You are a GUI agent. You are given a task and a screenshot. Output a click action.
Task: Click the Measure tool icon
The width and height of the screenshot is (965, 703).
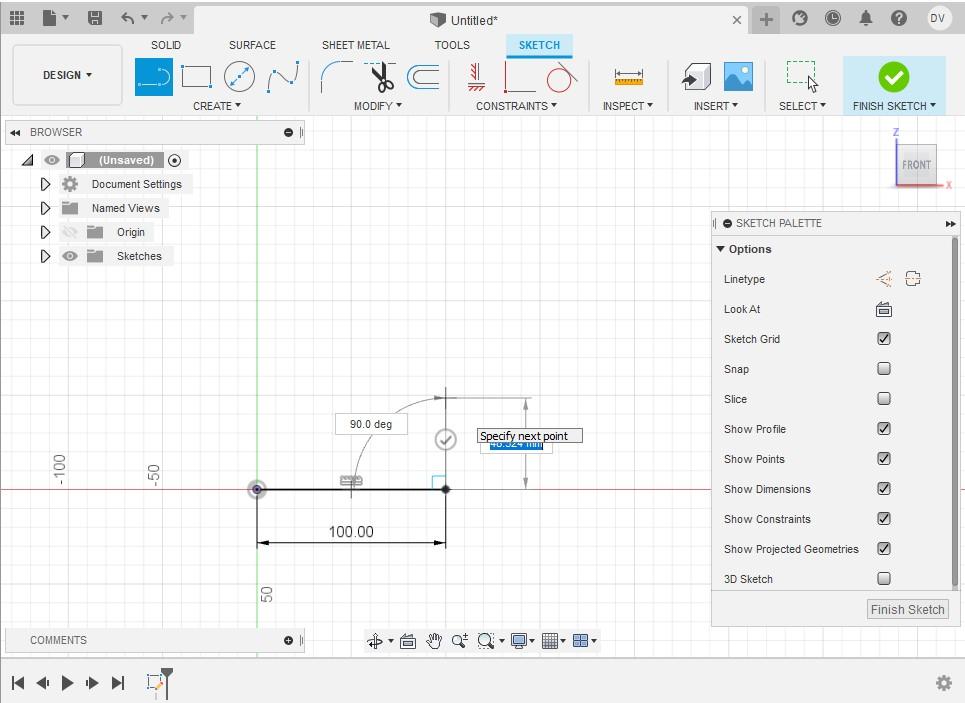pos(628,77)
